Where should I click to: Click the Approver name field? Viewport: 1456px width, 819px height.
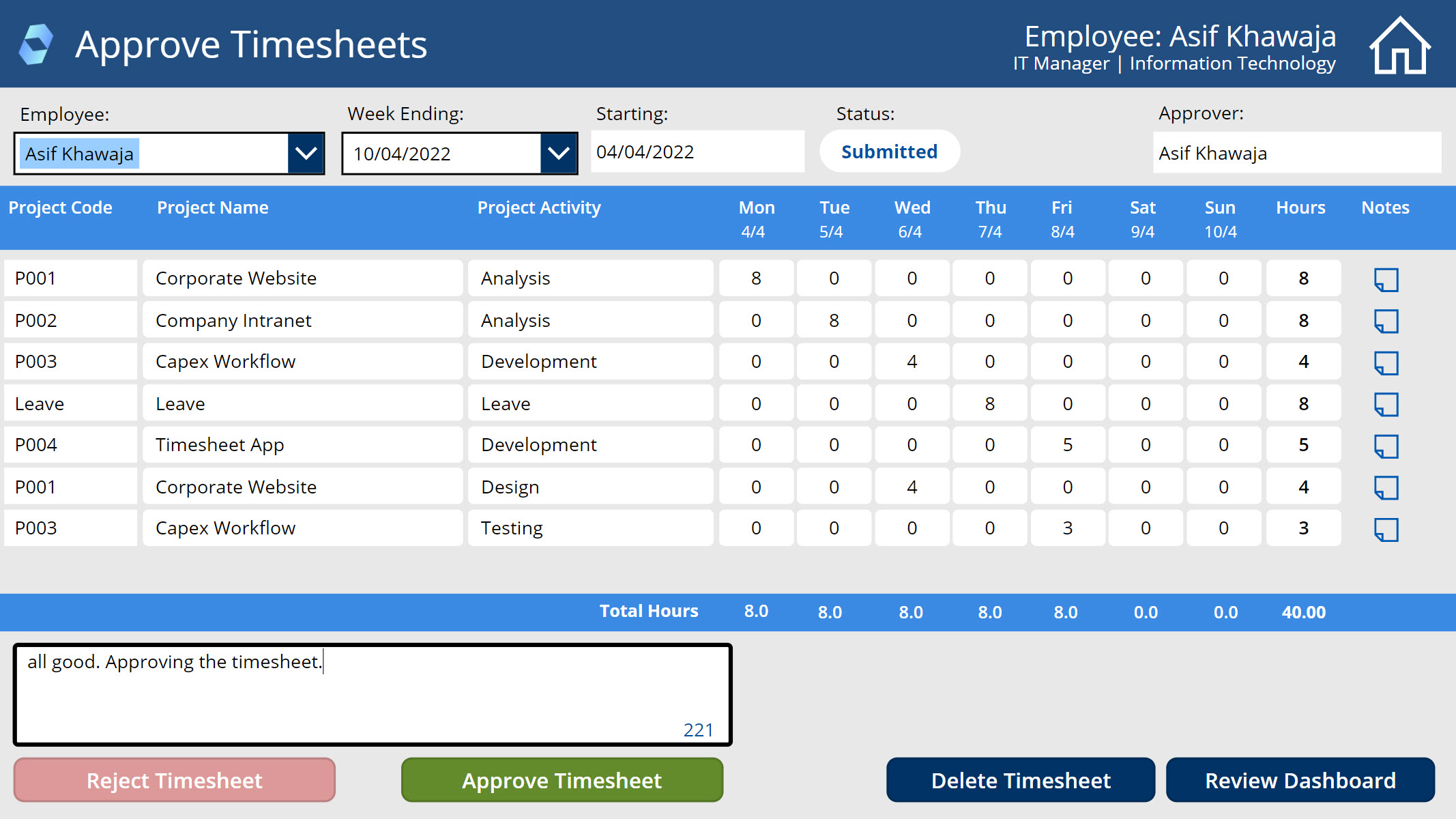click(x=1296, y=153)
